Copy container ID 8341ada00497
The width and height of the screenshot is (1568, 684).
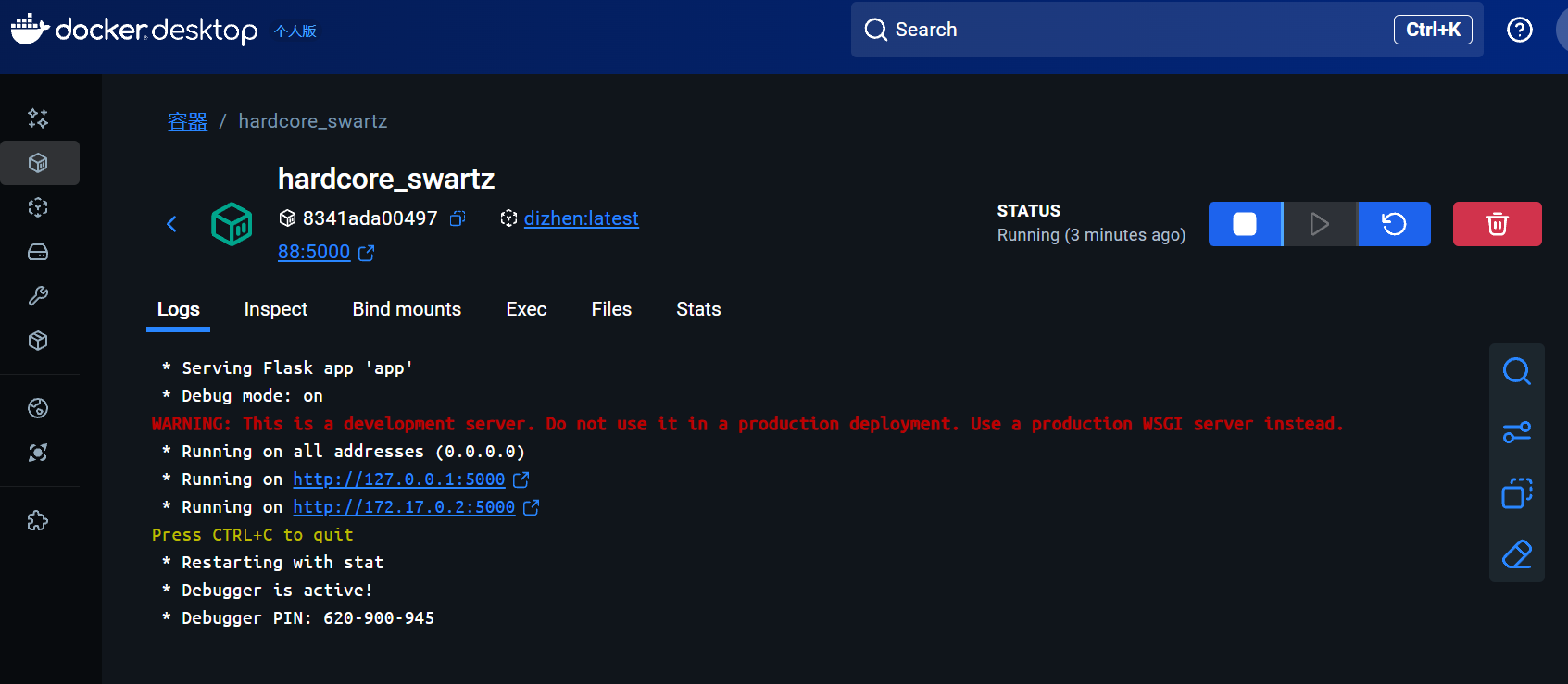458,218
